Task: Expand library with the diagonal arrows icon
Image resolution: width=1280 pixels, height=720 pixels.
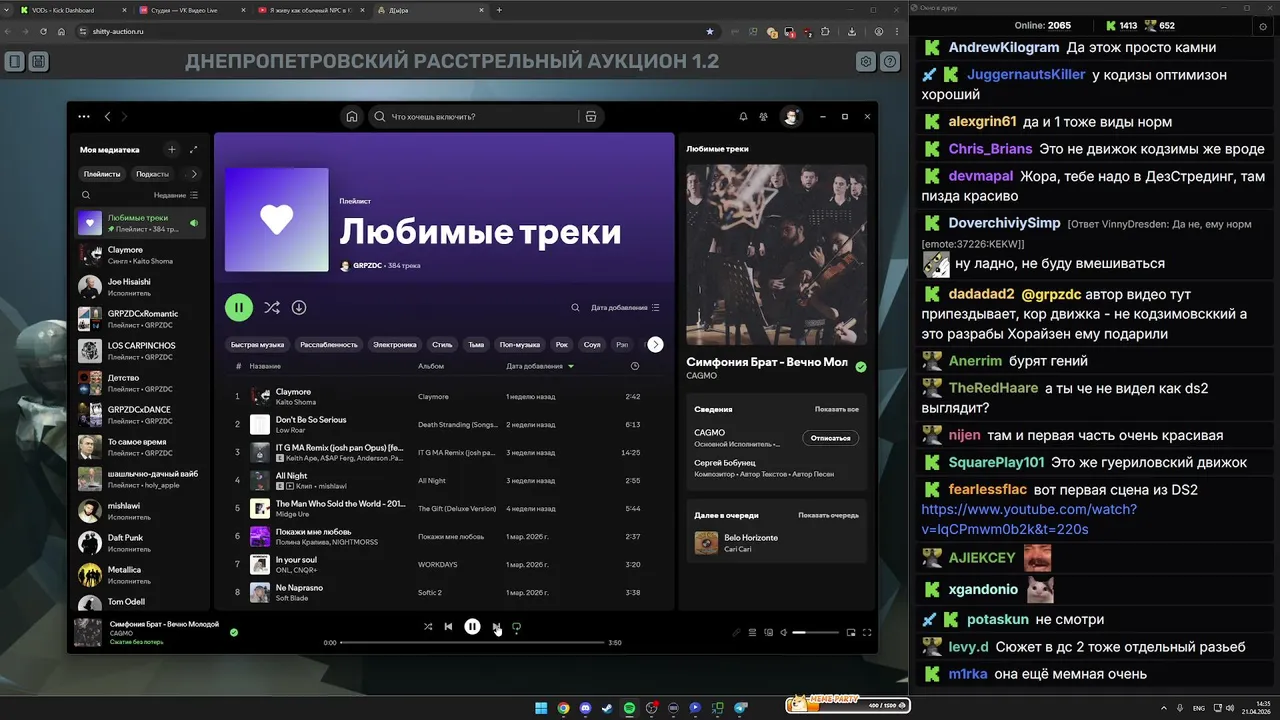Action: 193,150
